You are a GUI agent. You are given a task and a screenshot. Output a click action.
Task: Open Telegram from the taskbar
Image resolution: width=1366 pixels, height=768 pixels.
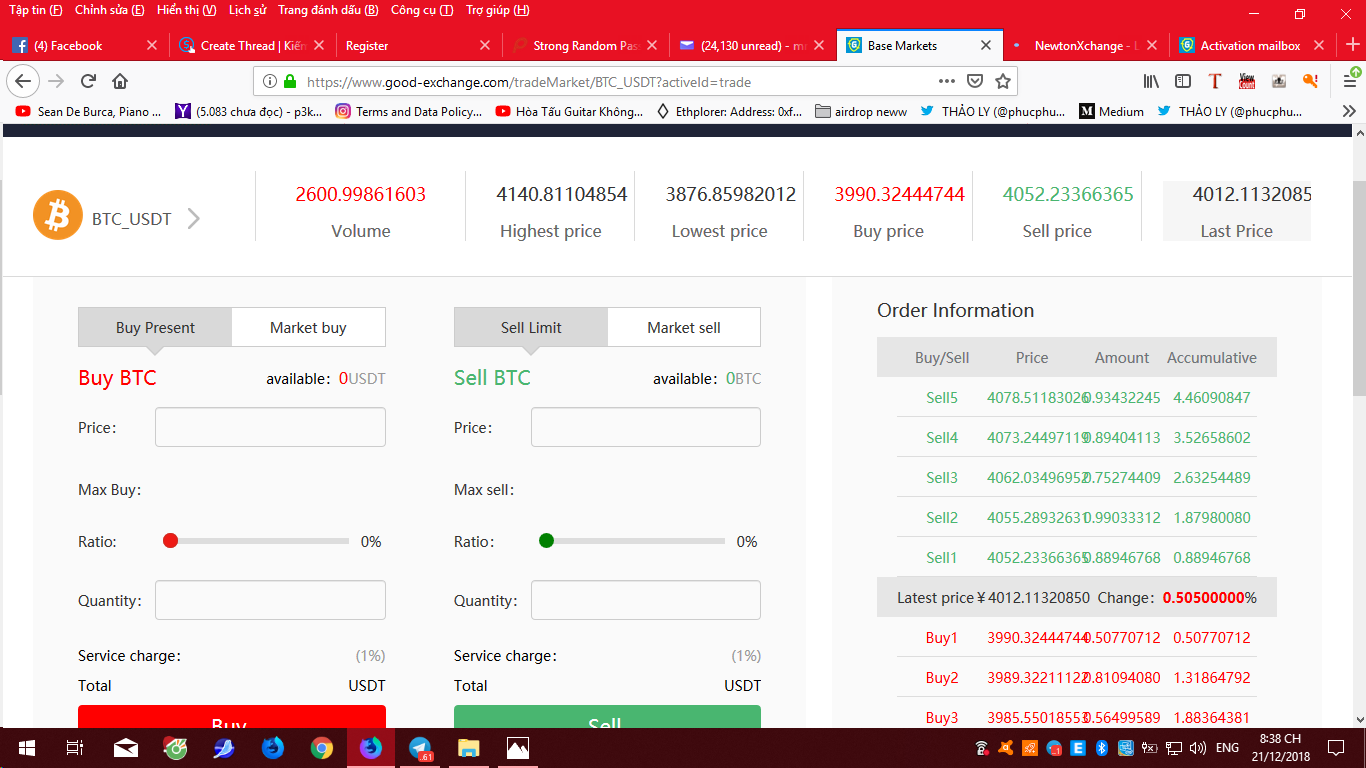click(x=419, y=748)
